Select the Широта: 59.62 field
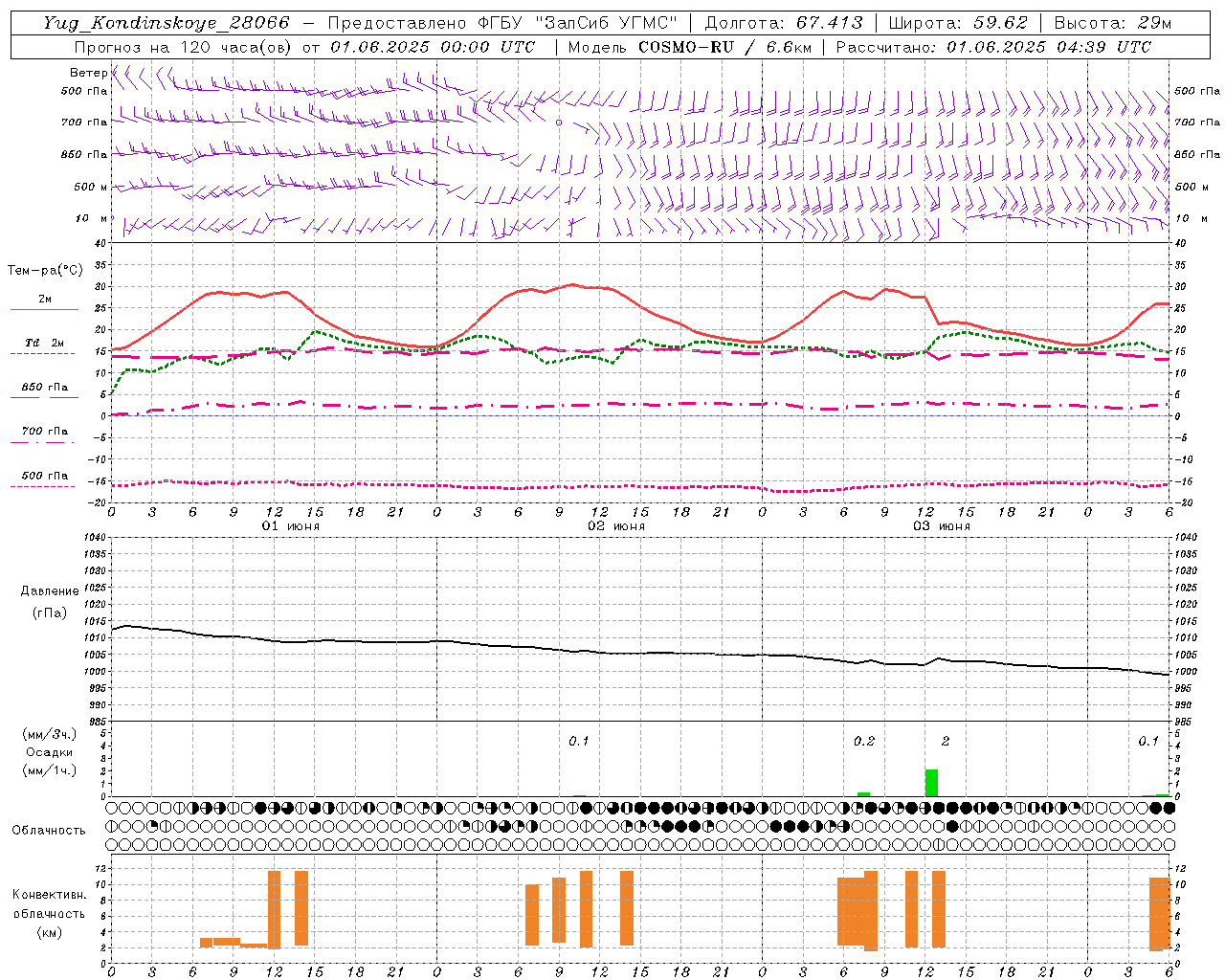Screen dimensions: 1225x980 pyautogui.click(x=958, y=23)
